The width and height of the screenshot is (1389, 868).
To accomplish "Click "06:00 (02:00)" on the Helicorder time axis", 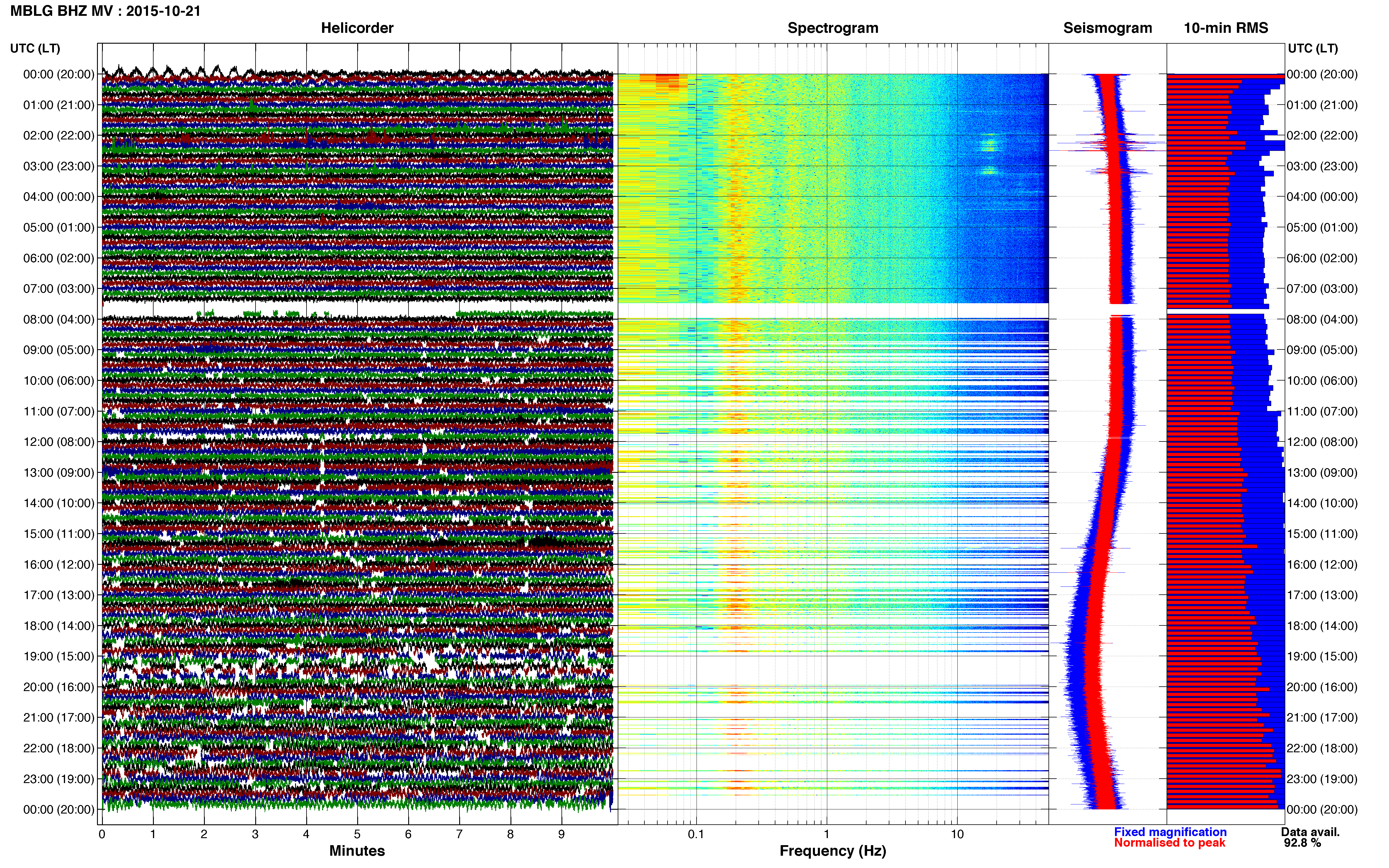I will coord(59,258).
